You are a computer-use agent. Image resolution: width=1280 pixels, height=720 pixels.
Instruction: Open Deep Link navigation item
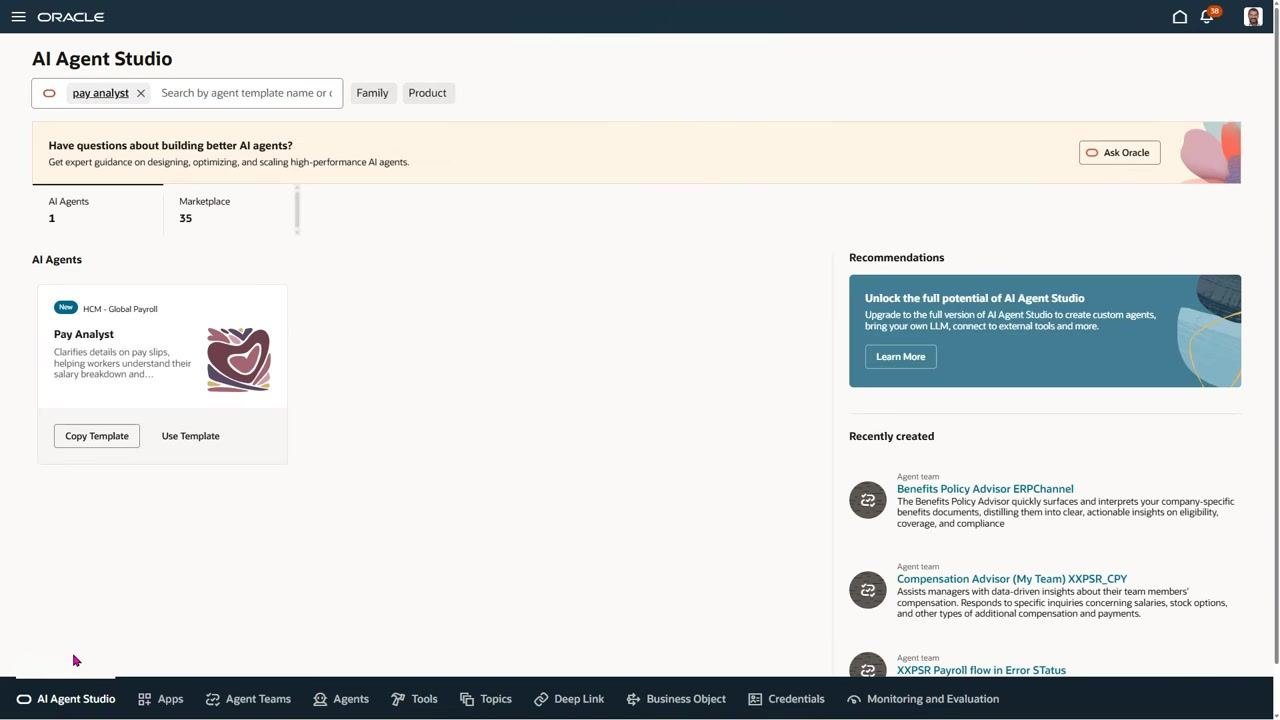tap(569, 699)
